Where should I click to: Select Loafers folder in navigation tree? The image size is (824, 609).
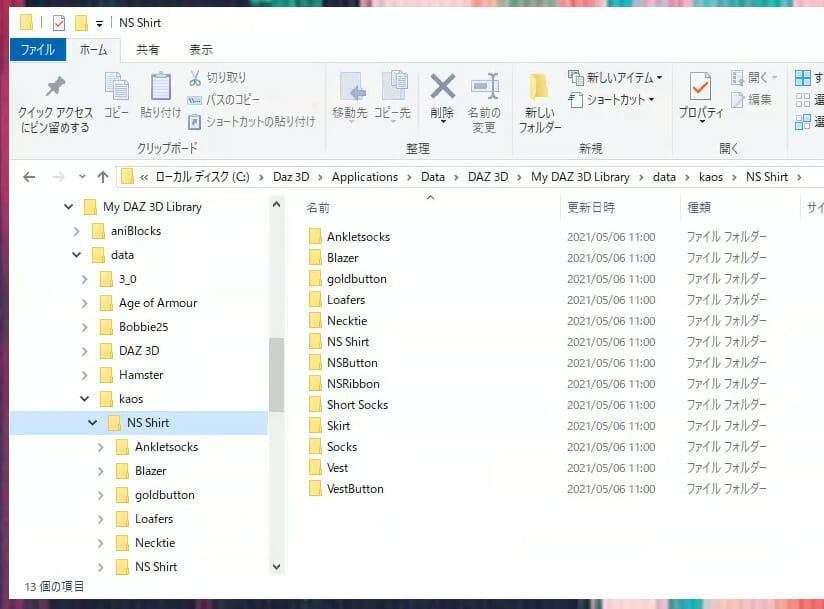coord(154,519)
